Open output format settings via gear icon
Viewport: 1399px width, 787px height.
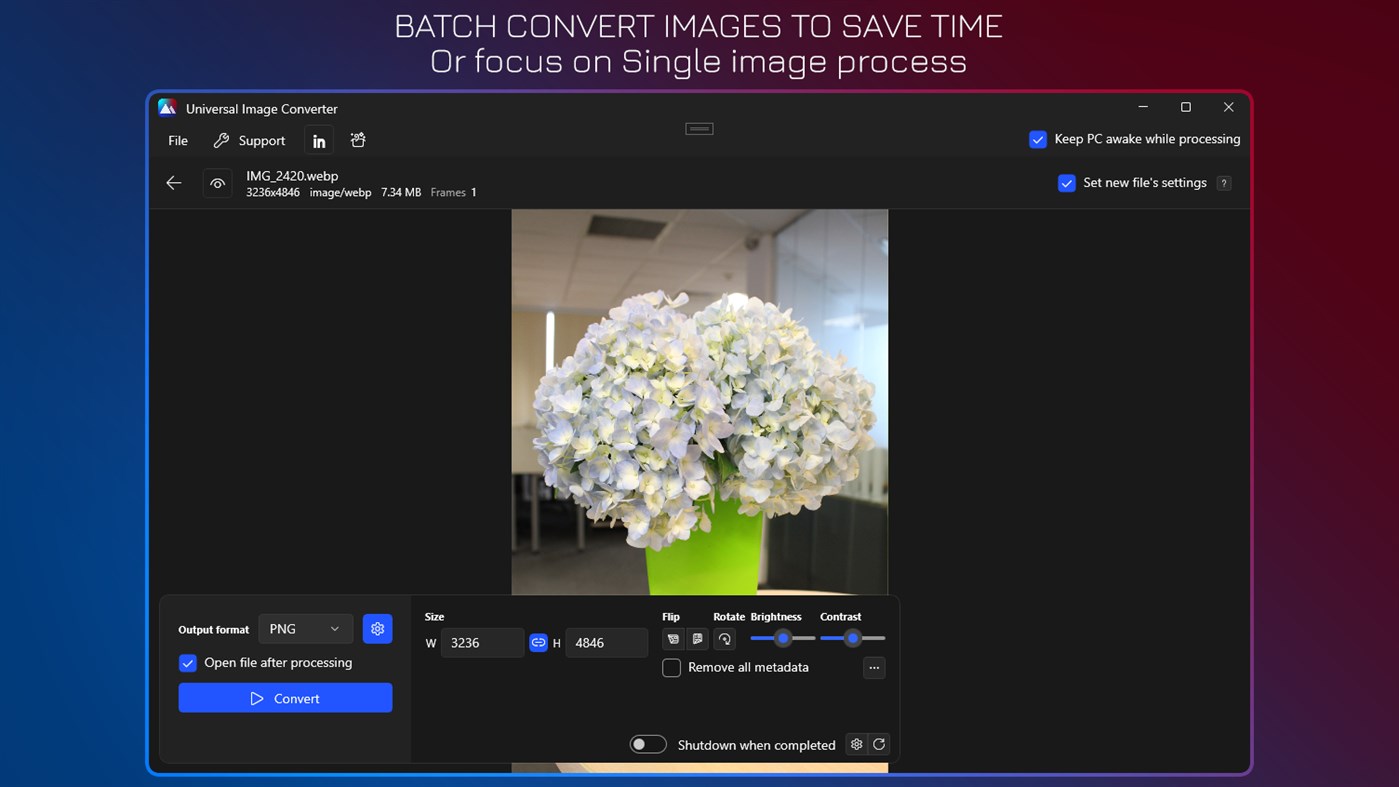point(377,628)
